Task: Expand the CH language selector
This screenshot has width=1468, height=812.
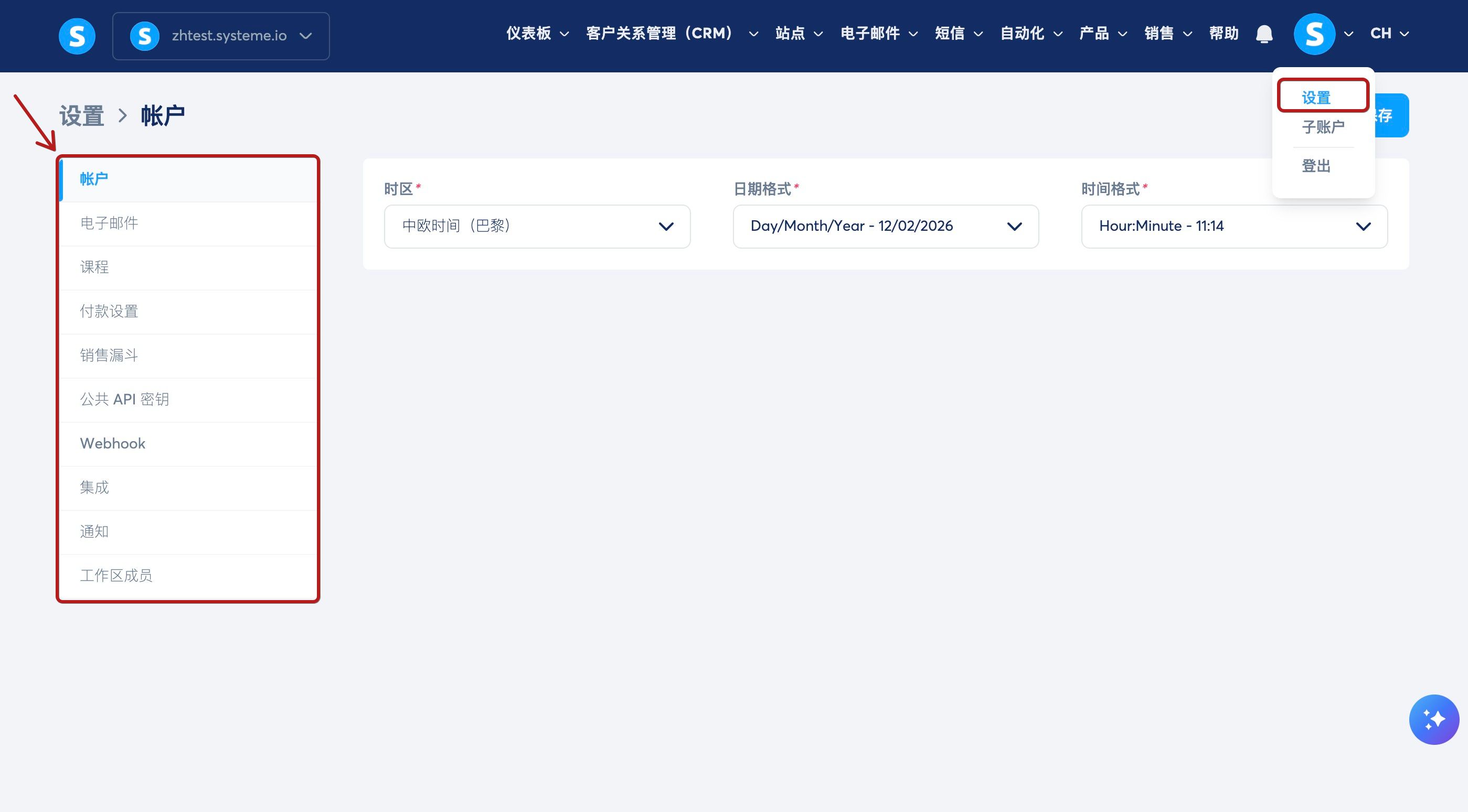Action: coord(1389,34)
